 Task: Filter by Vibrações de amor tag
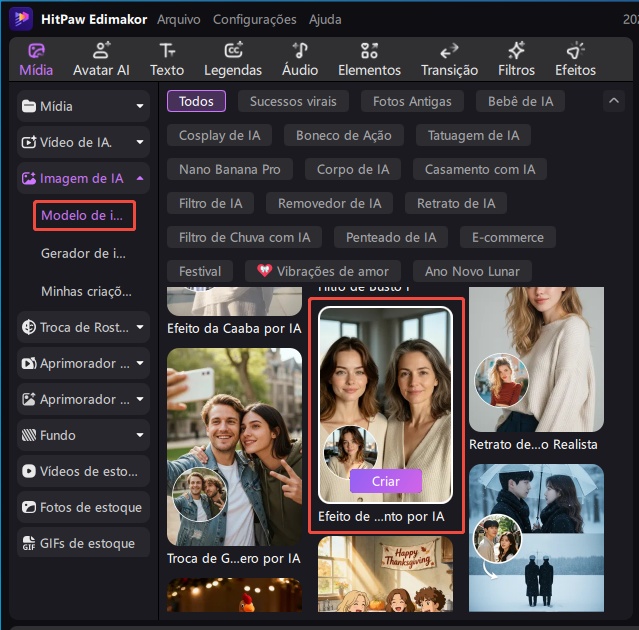point(323,271)
